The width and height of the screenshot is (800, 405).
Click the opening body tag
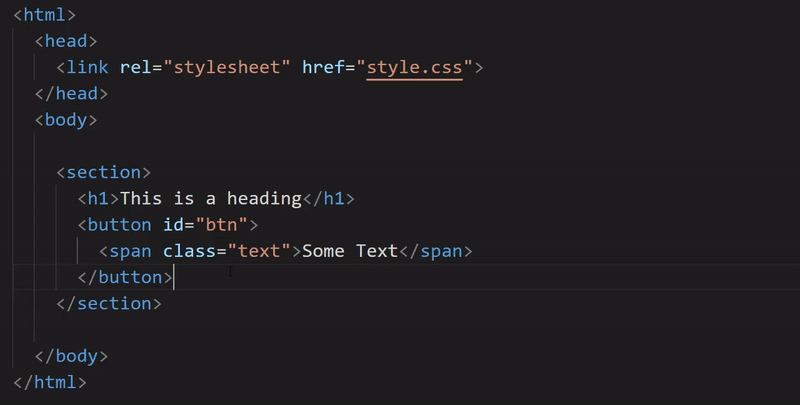pos(66,120)
